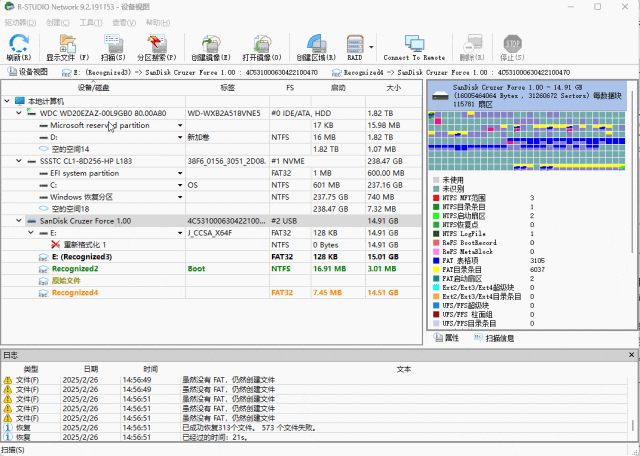The height and width of the screenshot is (456, 640).
Task: Collapse SSSTC CL1-8D256-HP drive node
Action: click(x=19, y=161)
